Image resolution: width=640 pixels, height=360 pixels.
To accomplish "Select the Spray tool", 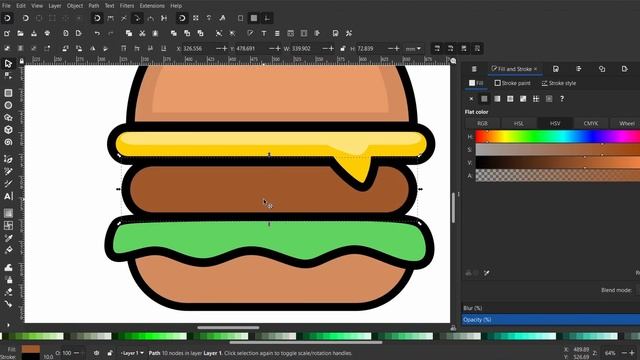I will click(x=8, y=280).
